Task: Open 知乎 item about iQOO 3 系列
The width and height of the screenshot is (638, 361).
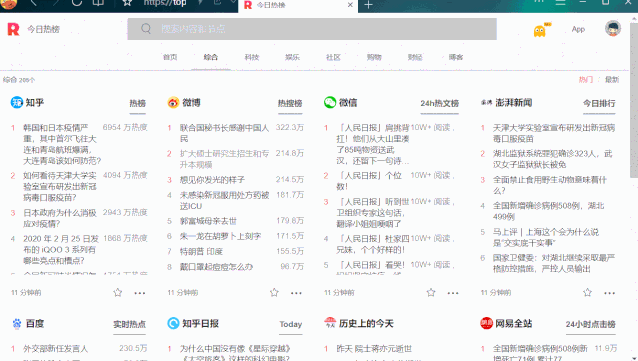Action: 61,249
